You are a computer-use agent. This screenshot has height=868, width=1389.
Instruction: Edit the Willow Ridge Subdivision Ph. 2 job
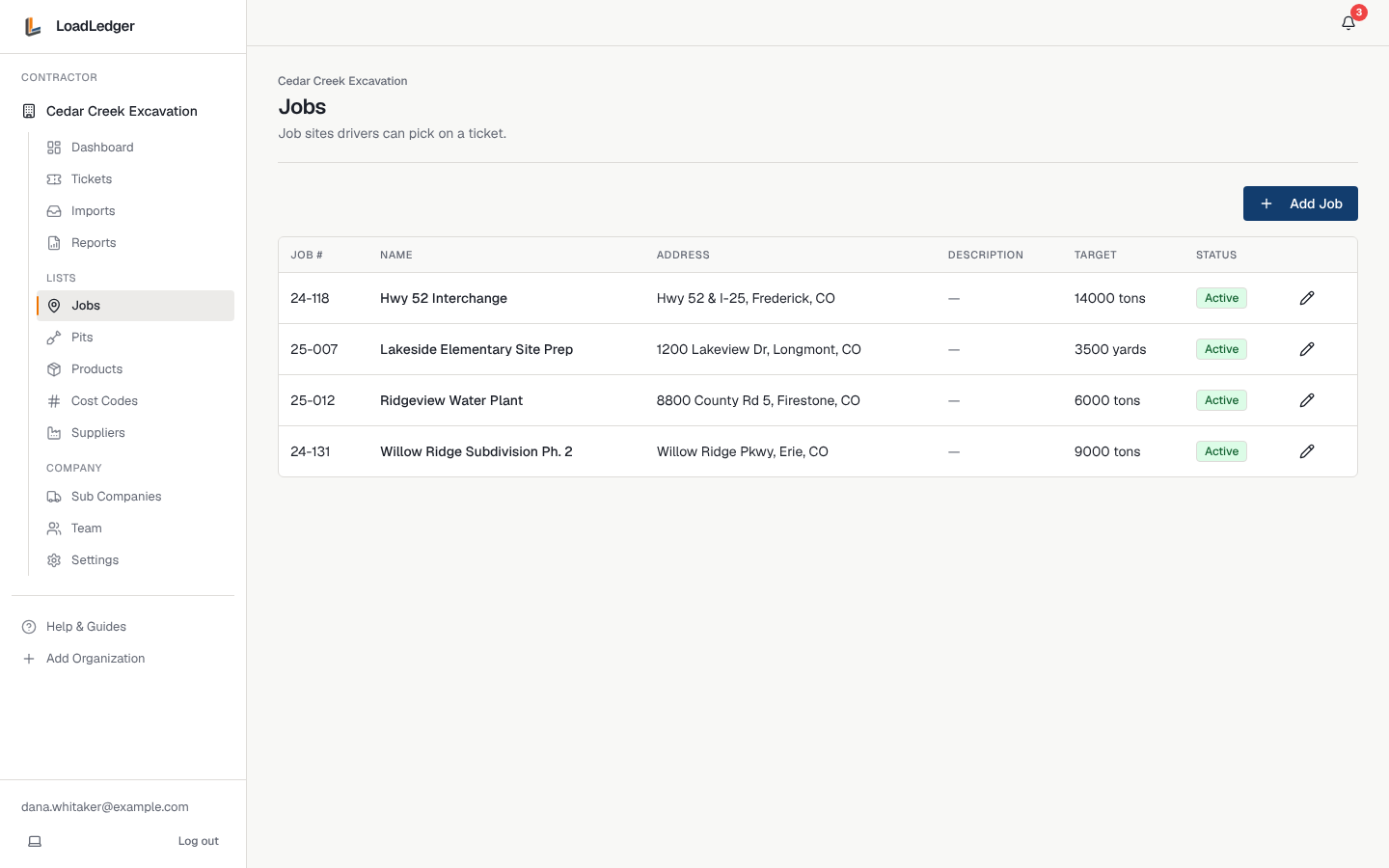pos(1307,451)
